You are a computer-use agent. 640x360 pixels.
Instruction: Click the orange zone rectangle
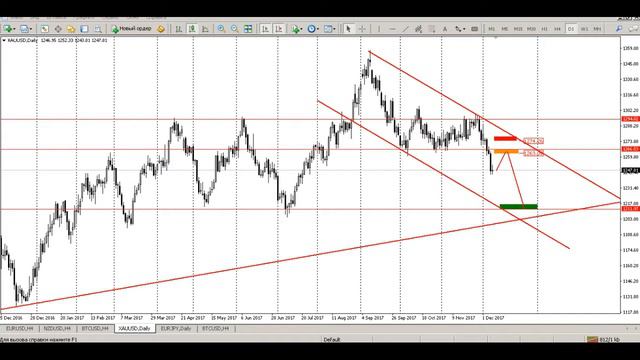pyautogui.click(x=506, y=151)
